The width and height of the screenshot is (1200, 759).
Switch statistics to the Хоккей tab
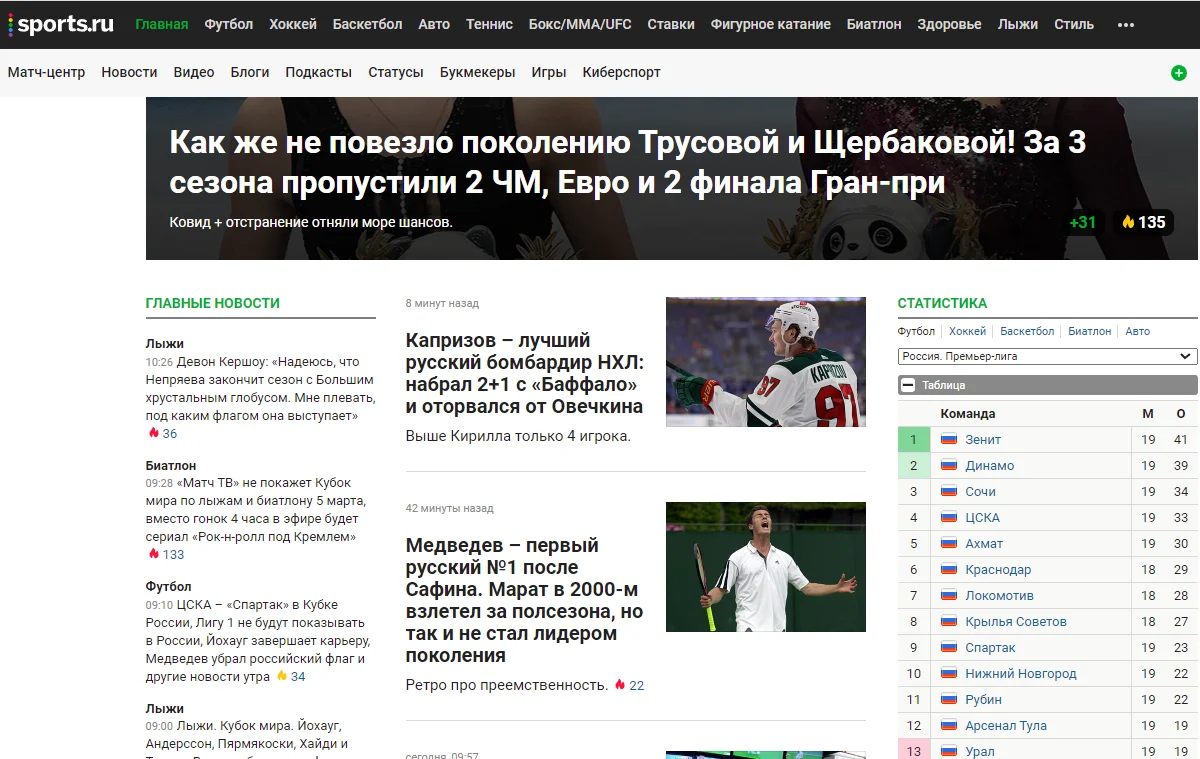(967, 331)
